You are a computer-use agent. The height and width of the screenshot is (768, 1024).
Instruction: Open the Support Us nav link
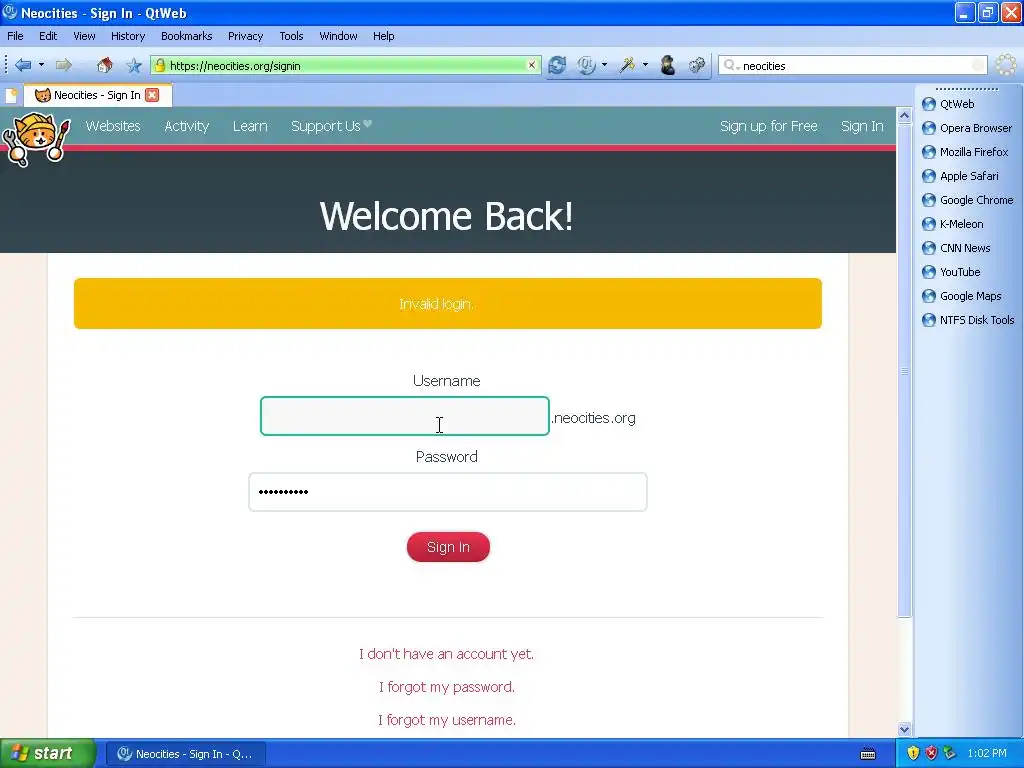pyautogui.click(x=332, y=126)
